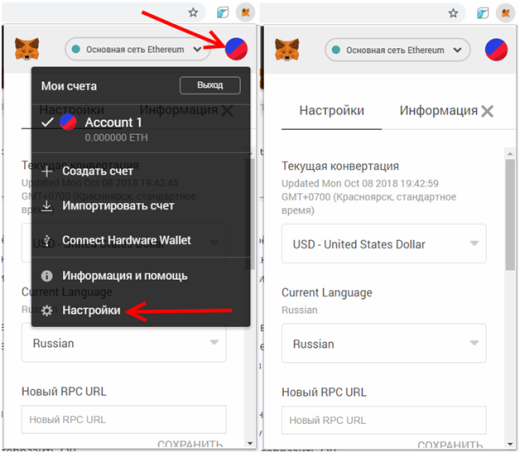The image size is (520, 453).
Task: Open the MetaMask fox extension icon in the left browser toolbar
Action: [246, 12]
